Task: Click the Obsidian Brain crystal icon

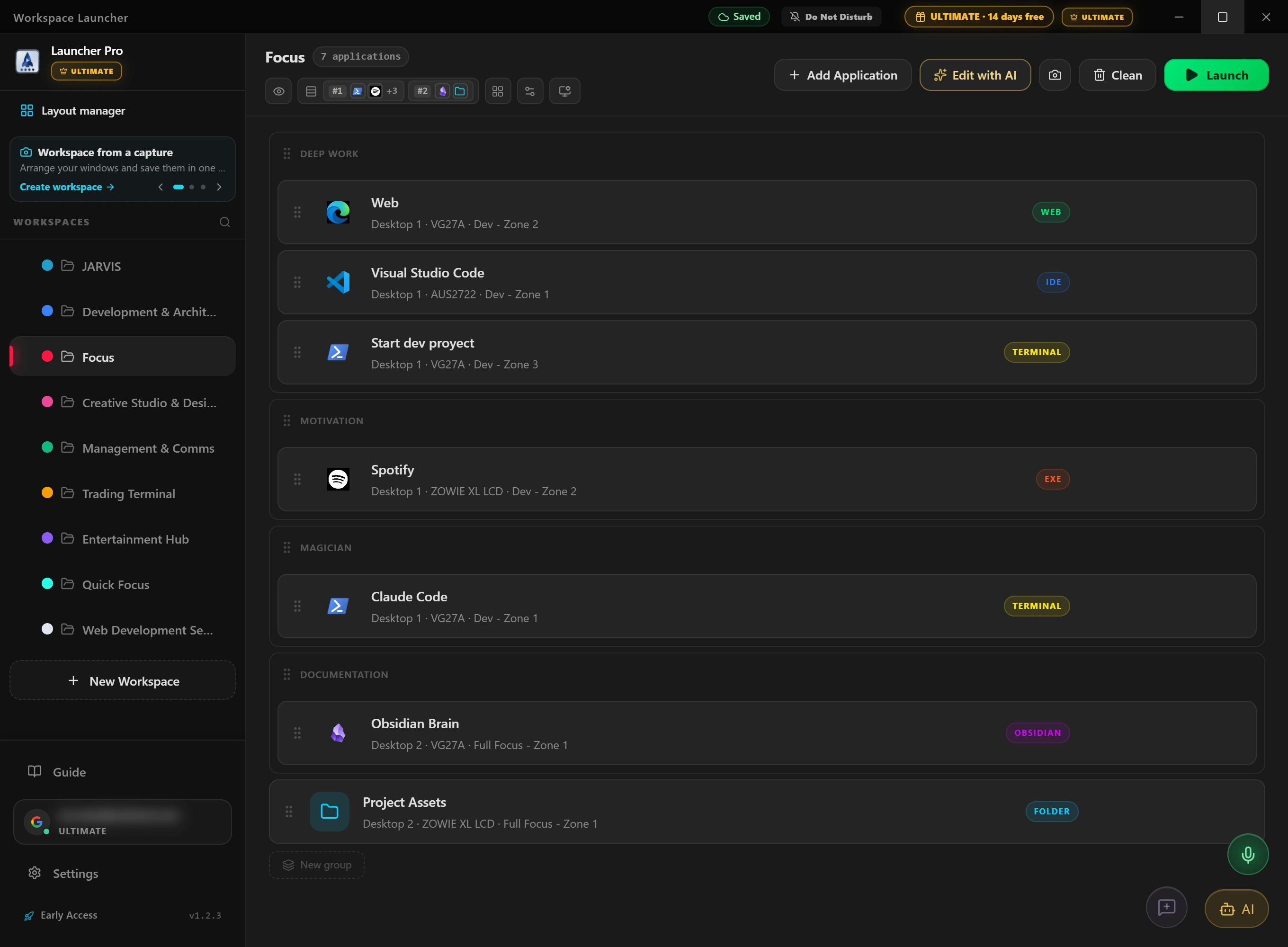Action: [x=338, y=733]
